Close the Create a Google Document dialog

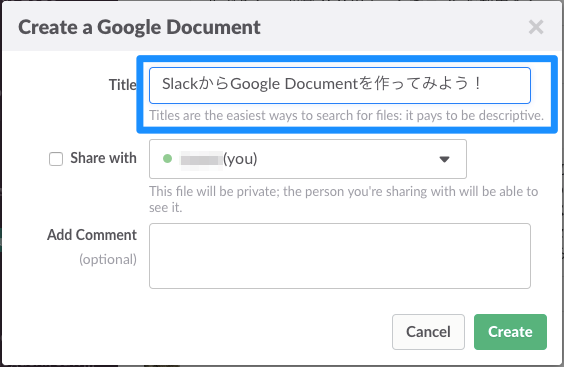click(536, 27)
